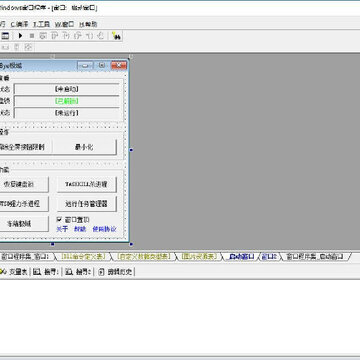Select the green [已解锁] status label
The width and height of the screenshot is (360, 360).
(67, 101)
